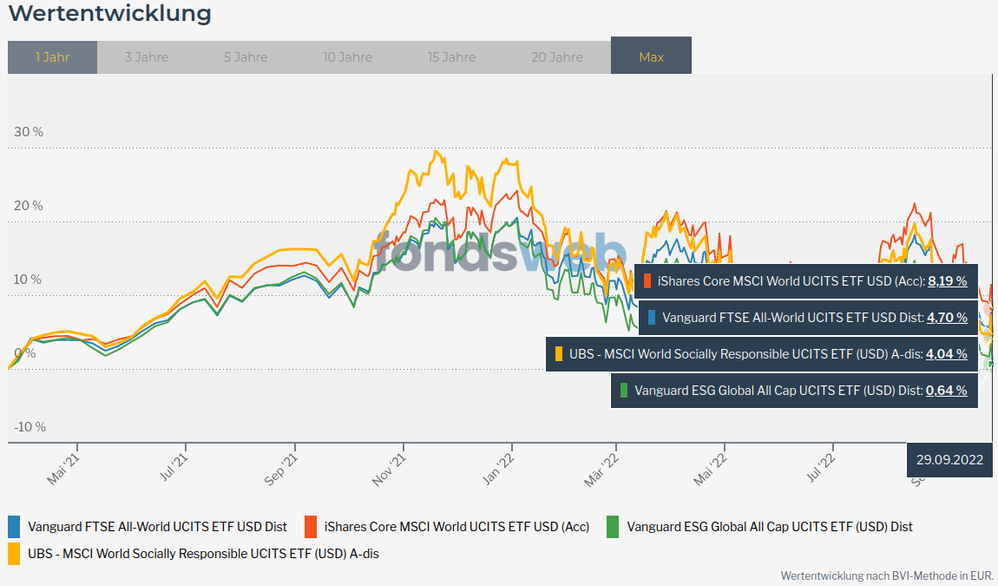Open the 5 Jahre performance view

tap(245, 57)
